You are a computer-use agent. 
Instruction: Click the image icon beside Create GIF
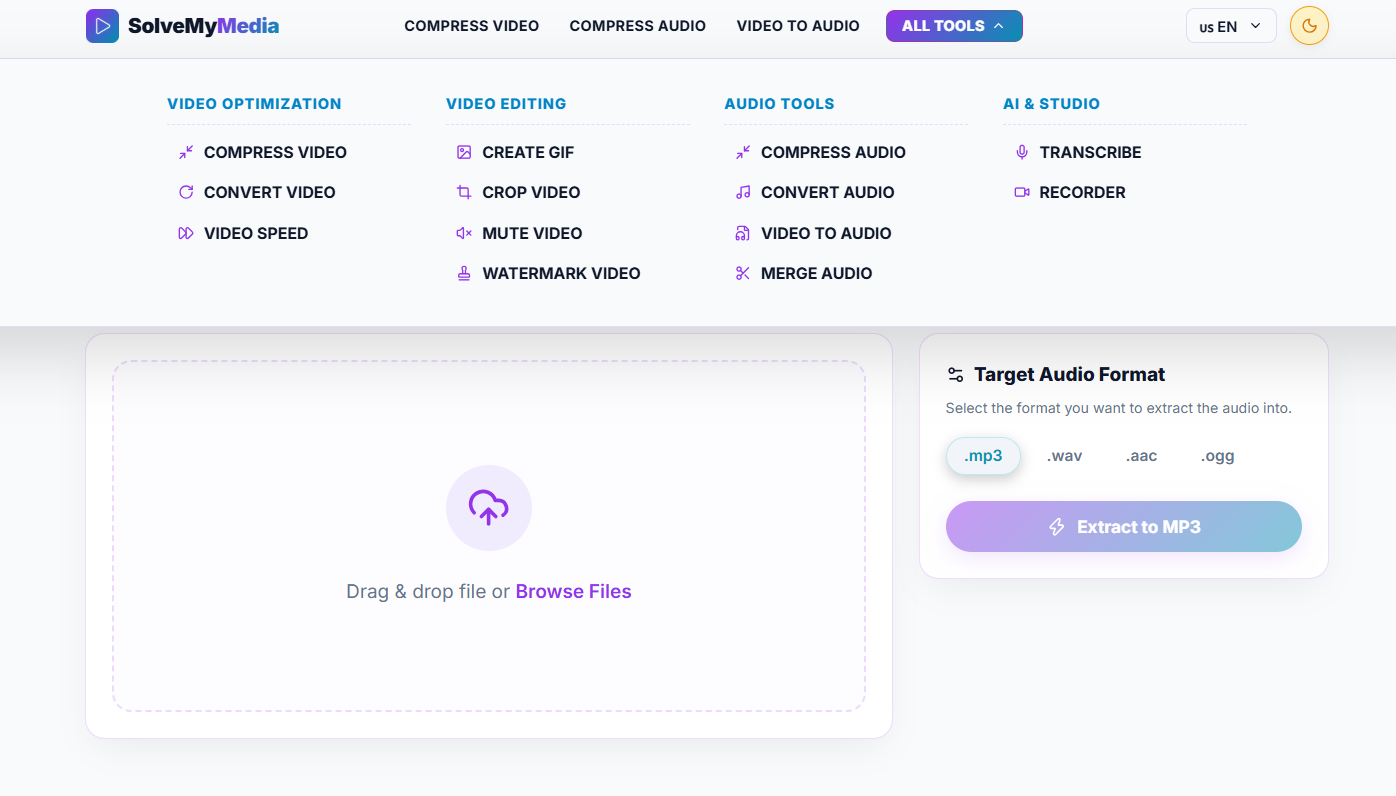464,153
